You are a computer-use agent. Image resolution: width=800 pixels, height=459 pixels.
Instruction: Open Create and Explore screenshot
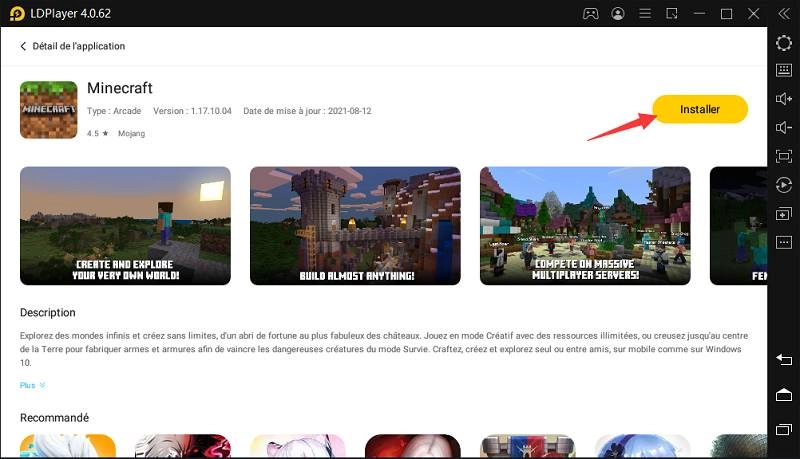pyautogui.click(x=125, y=225)
